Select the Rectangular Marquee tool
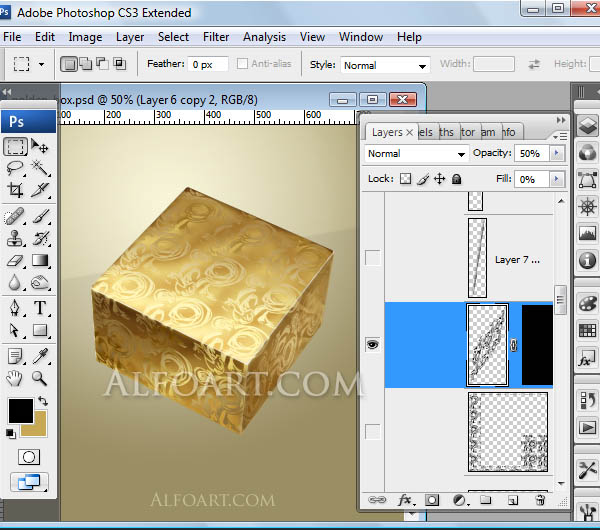The height and width of the screenshot is (530, 600). pyautogui.click(x=16, y=147)
